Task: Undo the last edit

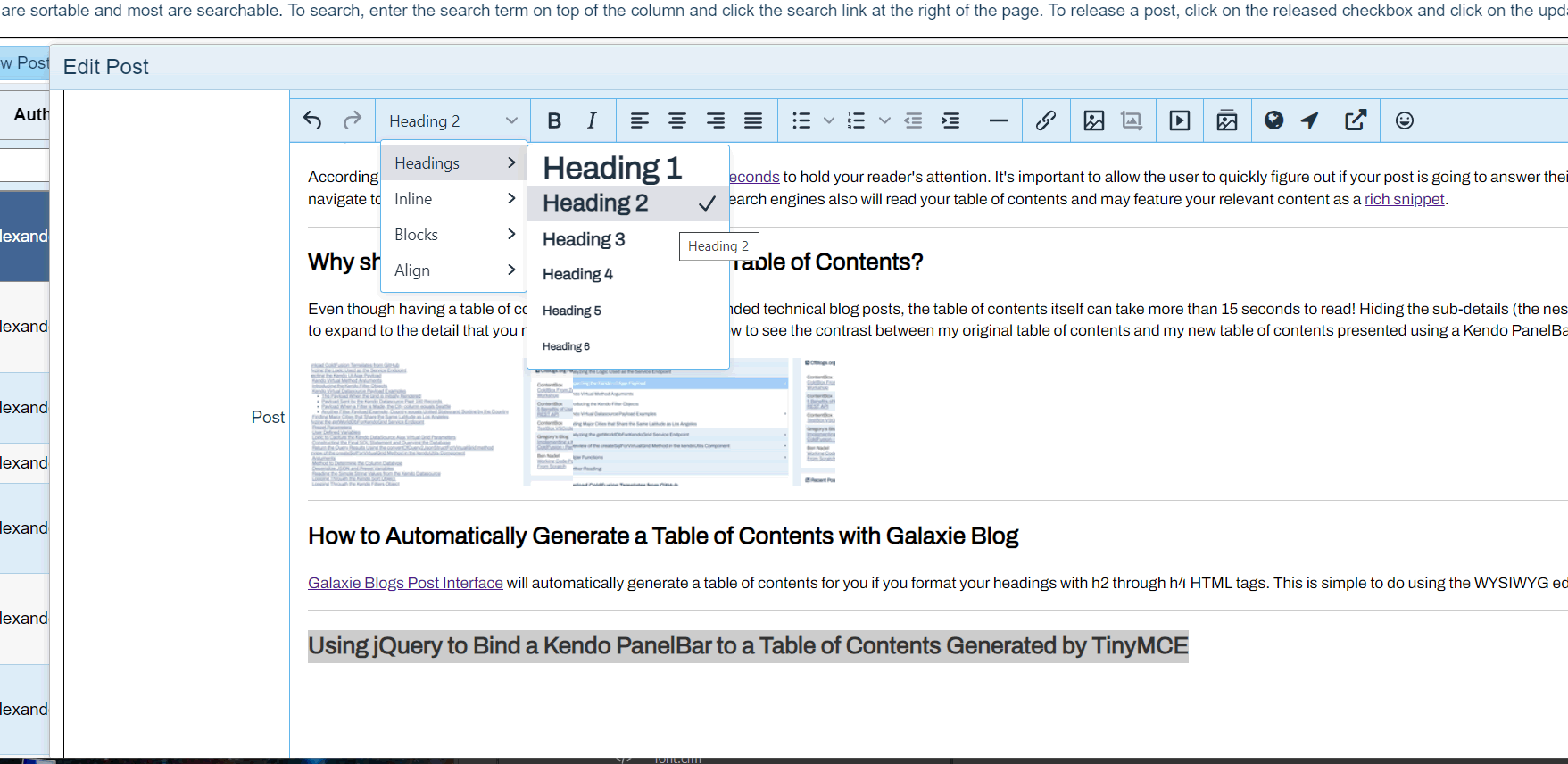Action: 312,120
